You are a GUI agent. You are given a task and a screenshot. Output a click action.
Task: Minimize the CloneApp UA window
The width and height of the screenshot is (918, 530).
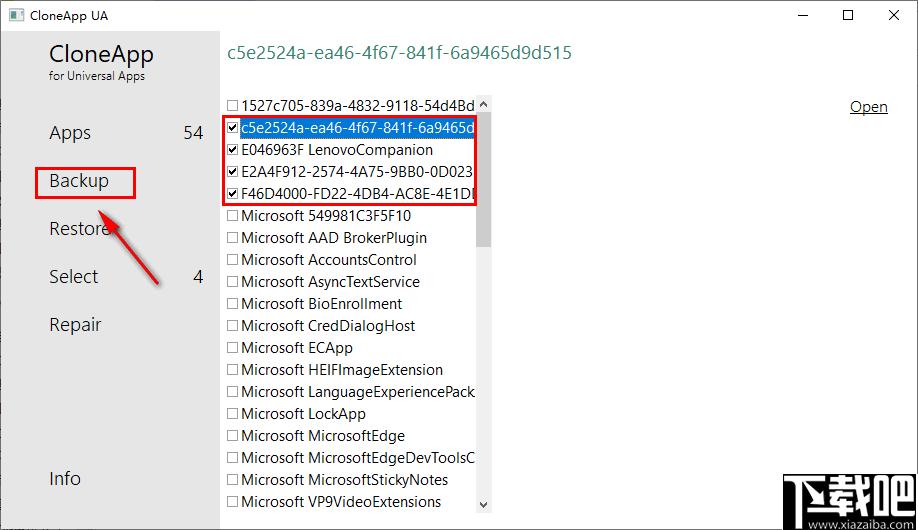click(803, 15)
